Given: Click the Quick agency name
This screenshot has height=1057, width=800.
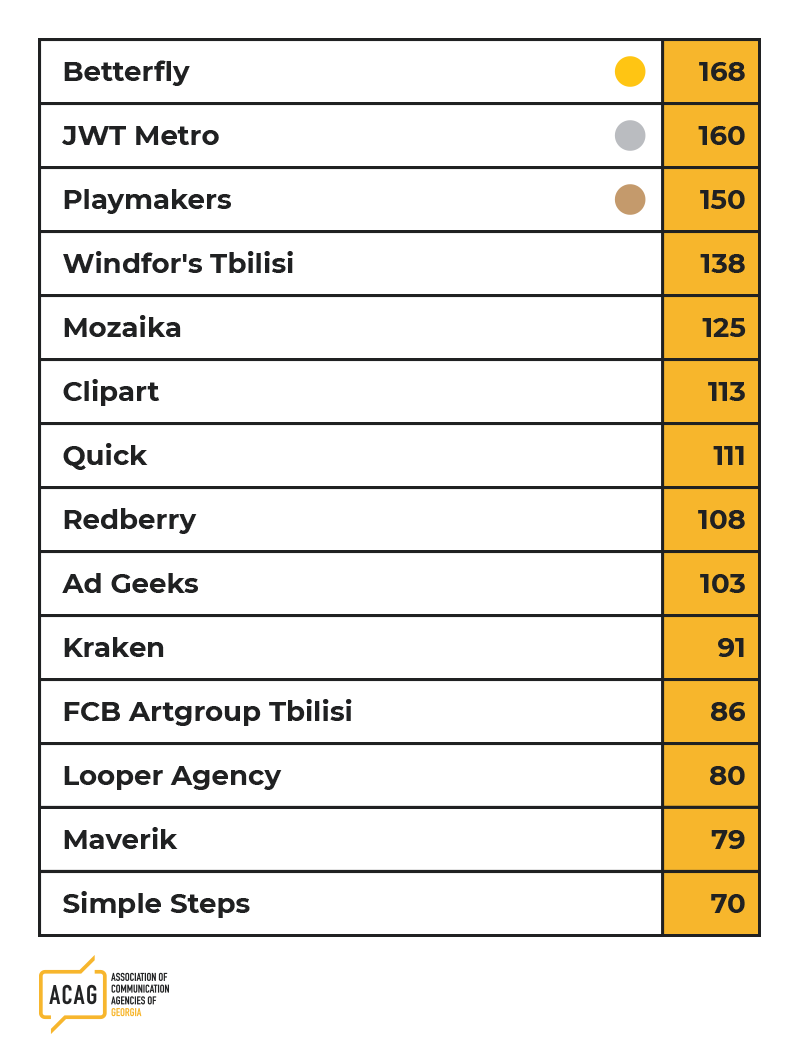Looking at the screenshot, I should pos(104,456).
